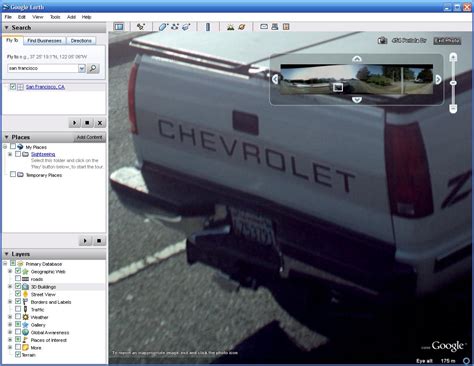Click the View in Google Maps icon
This screenshot has height=366, width=474.
coord(286,27)
